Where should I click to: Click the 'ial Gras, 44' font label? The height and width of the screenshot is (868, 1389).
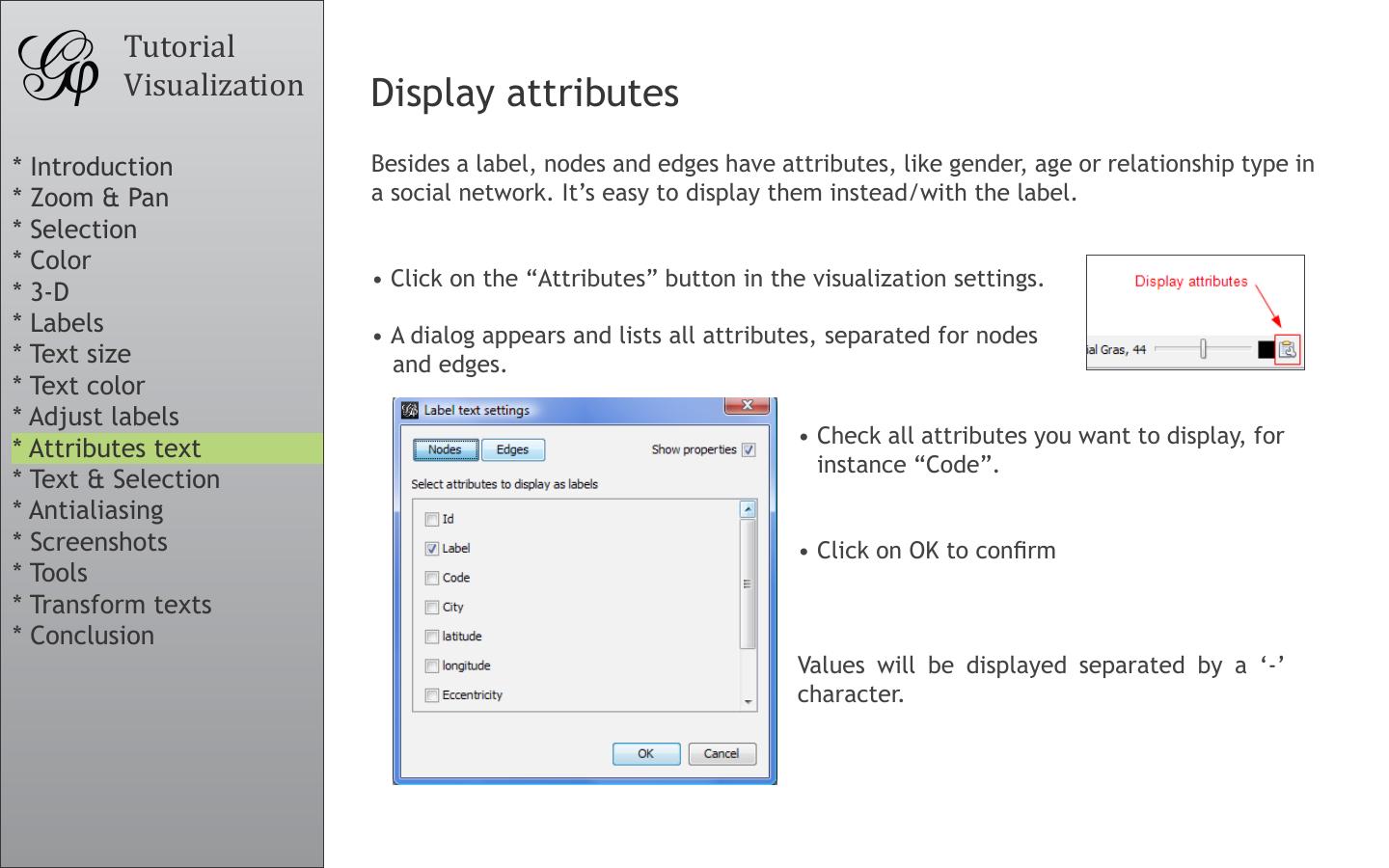point(1117,350)
